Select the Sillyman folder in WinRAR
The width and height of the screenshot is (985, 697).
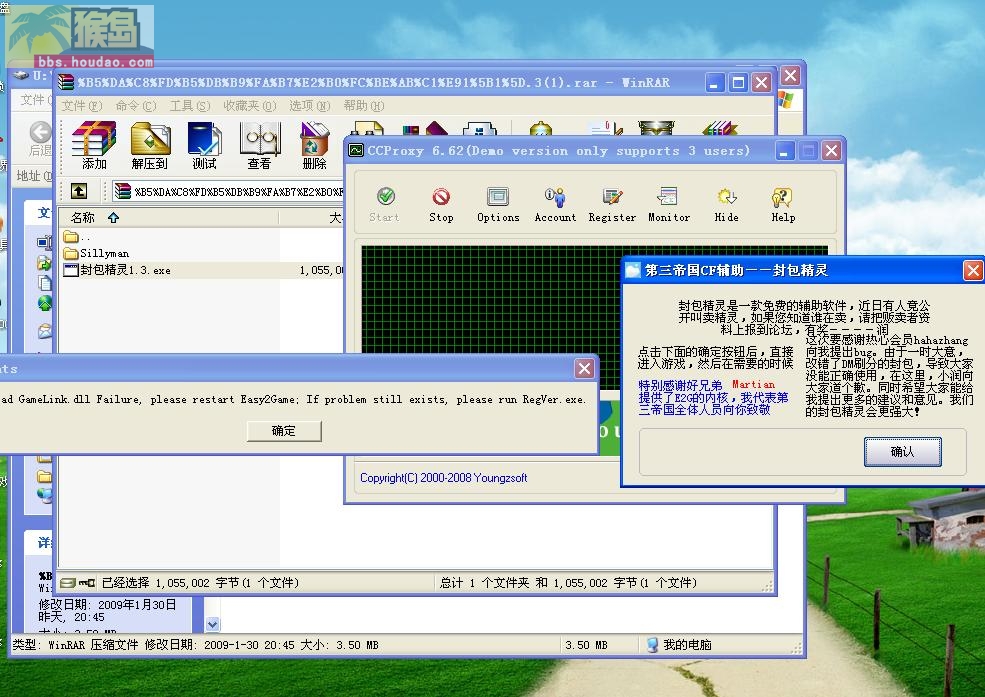click(97, 253)
